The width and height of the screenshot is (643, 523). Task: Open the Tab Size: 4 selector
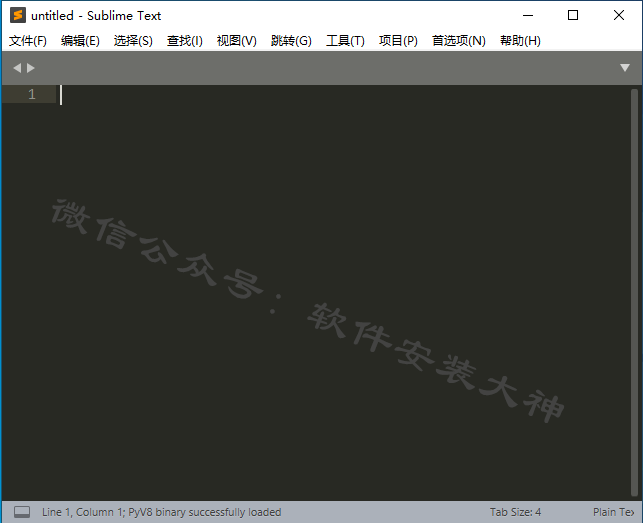(x=515, y=512)
